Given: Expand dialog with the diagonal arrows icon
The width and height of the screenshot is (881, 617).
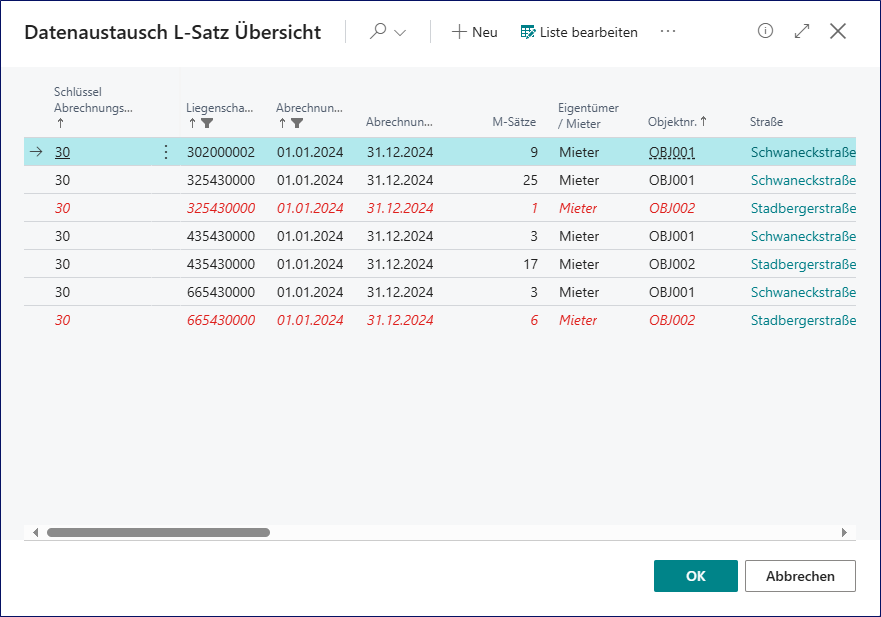Looking at the screenshot, I should point(802,31).
